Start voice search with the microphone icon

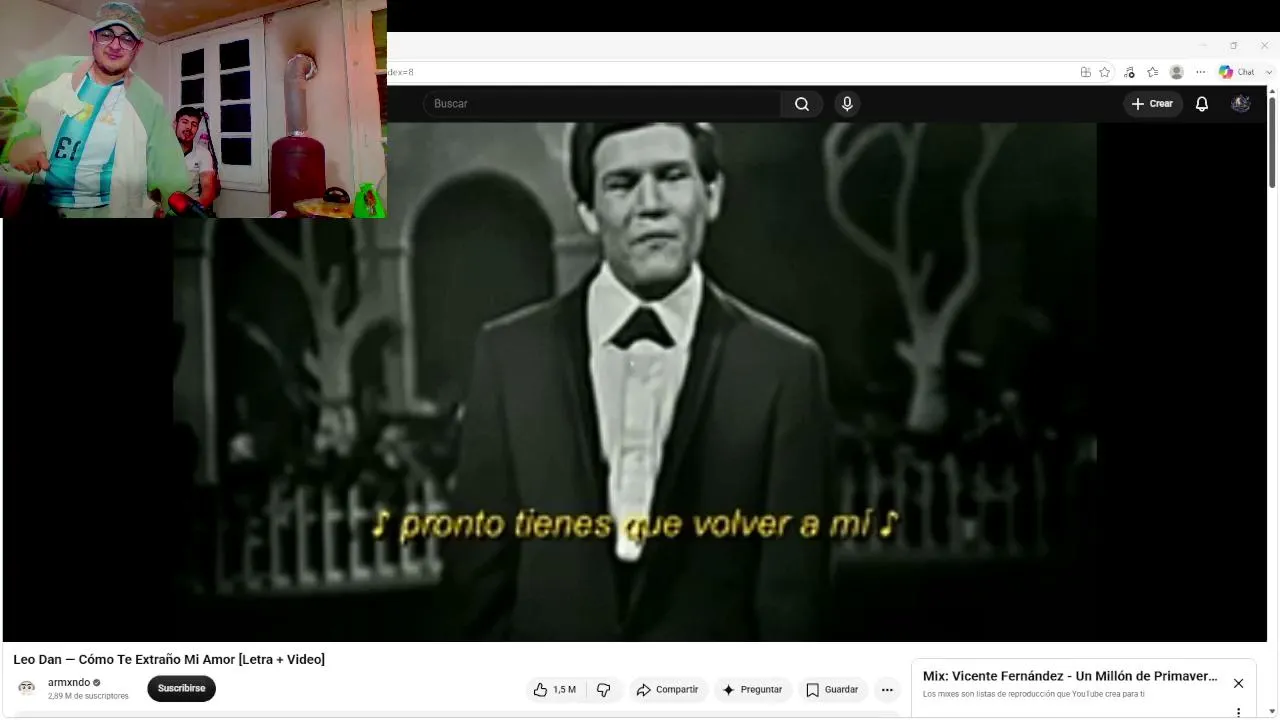click(847, 104)
